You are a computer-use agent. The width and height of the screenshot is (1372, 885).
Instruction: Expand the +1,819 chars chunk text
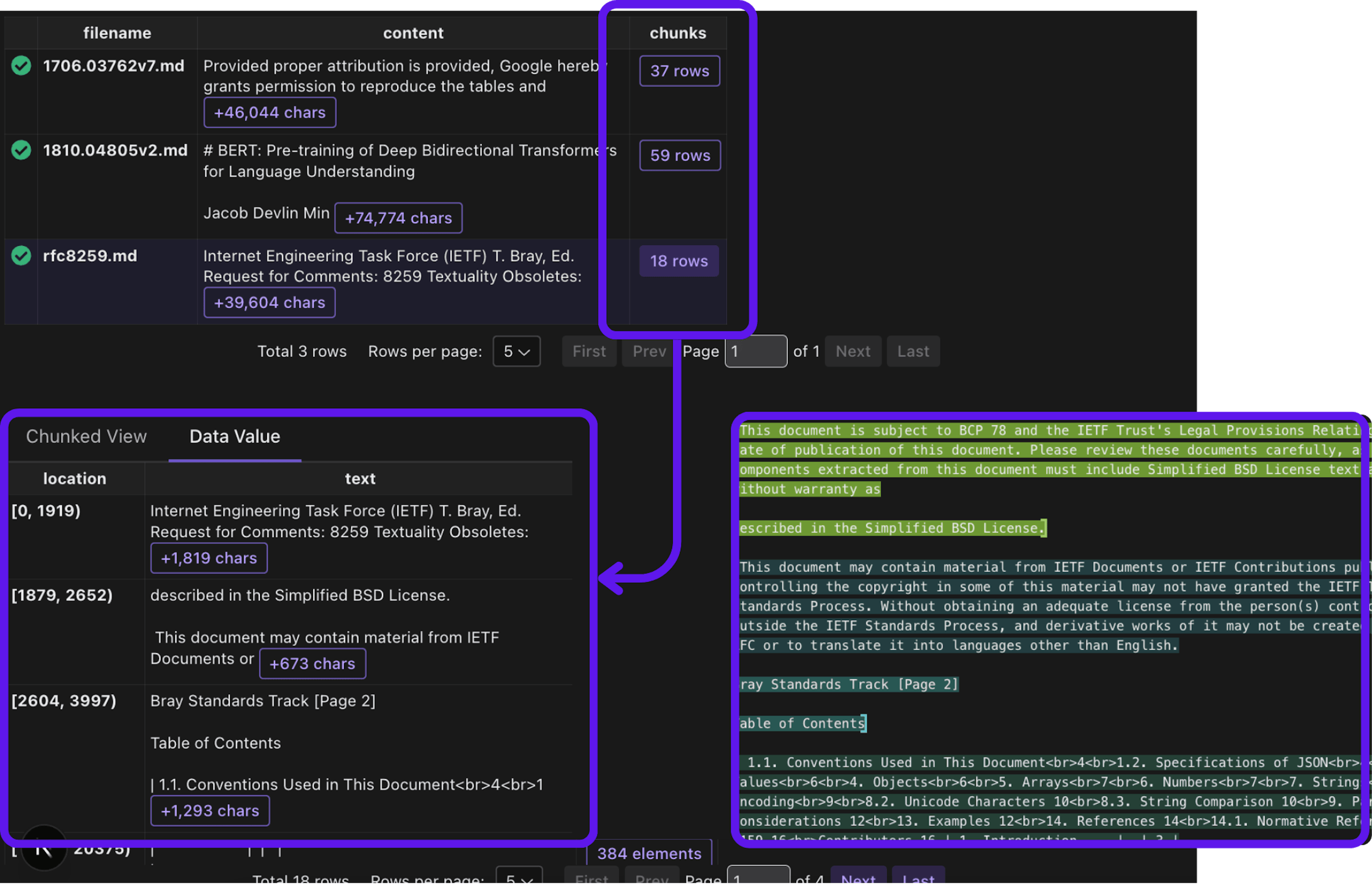point(209,558)
